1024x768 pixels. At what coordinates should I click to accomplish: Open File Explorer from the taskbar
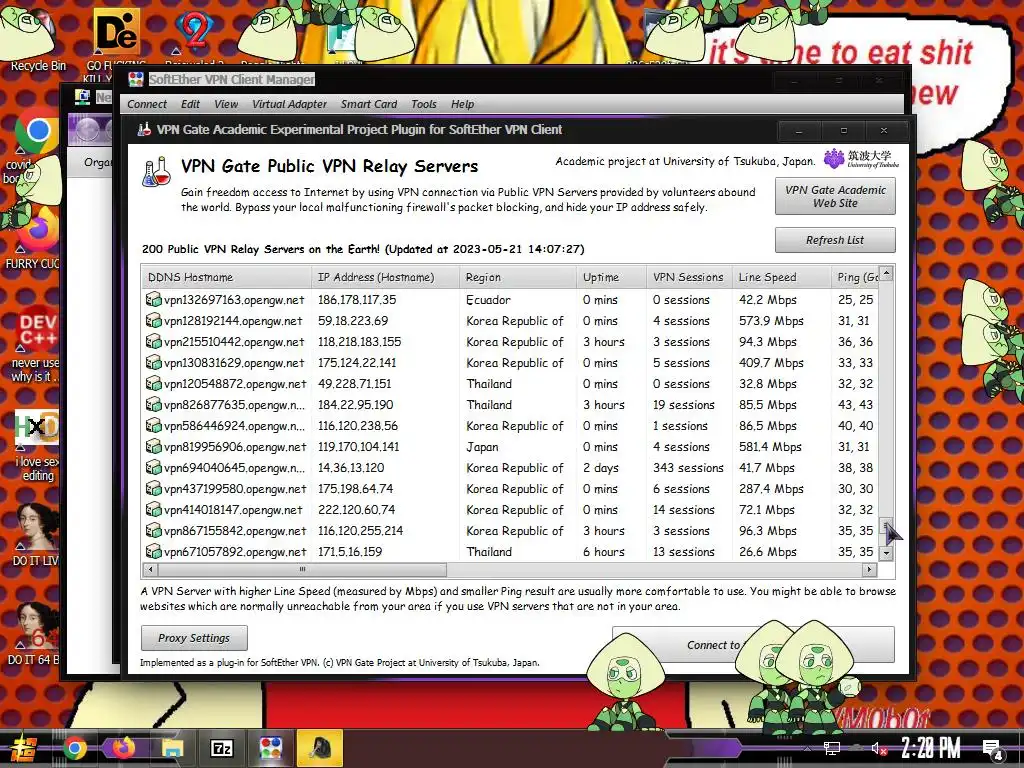172,748
